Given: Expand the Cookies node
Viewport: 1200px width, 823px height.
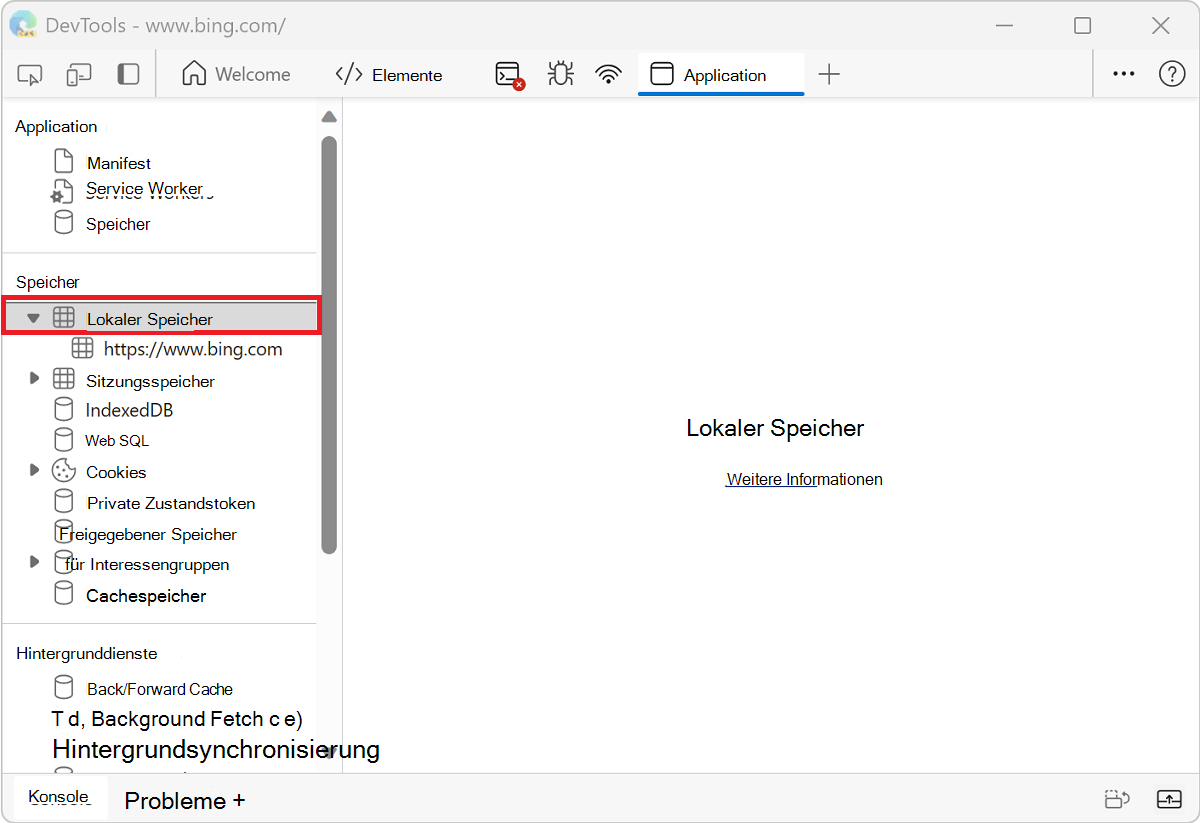Looking at the screenshot, I should [x=34, y=470].
